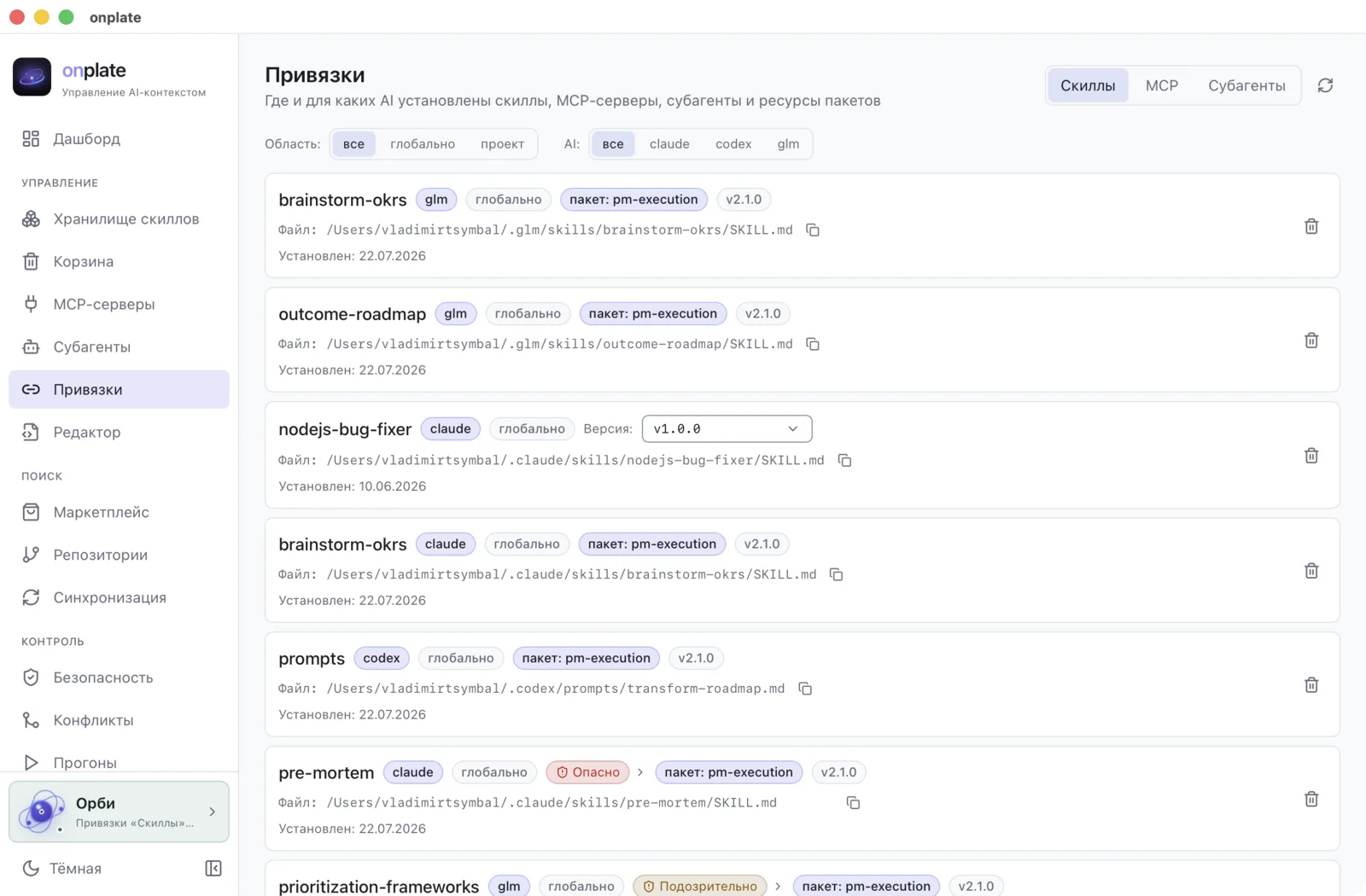Click pm-execution tag on glm brainstorm-okrs
The width and height of the screenshot is (1366, 896).
pos(633,200)
